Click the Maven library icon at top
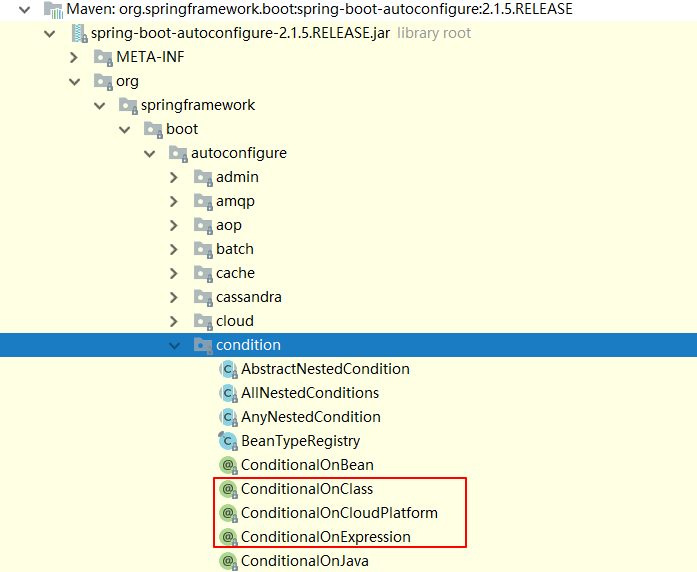The image size is (697, 572). [x=53, y=9]
